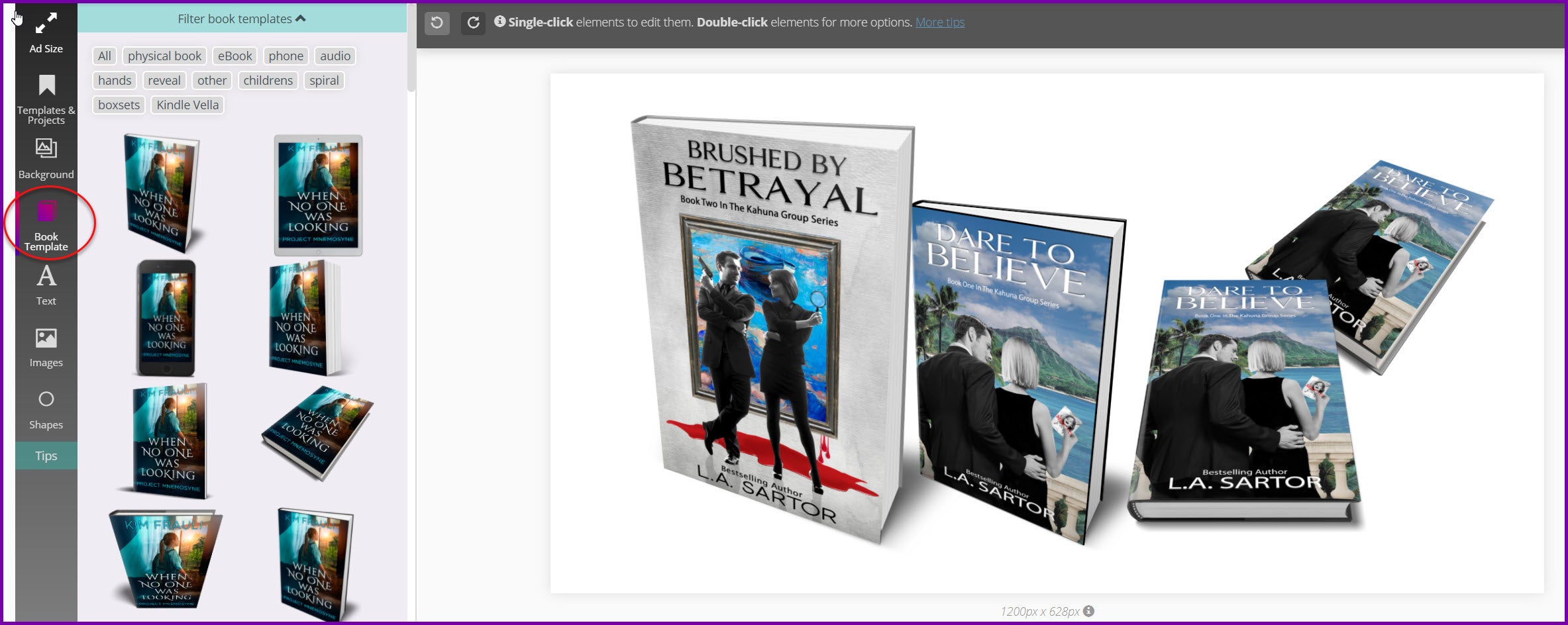Collapse the Filter book templates header
1568x625 pixels.
point(242,19)
